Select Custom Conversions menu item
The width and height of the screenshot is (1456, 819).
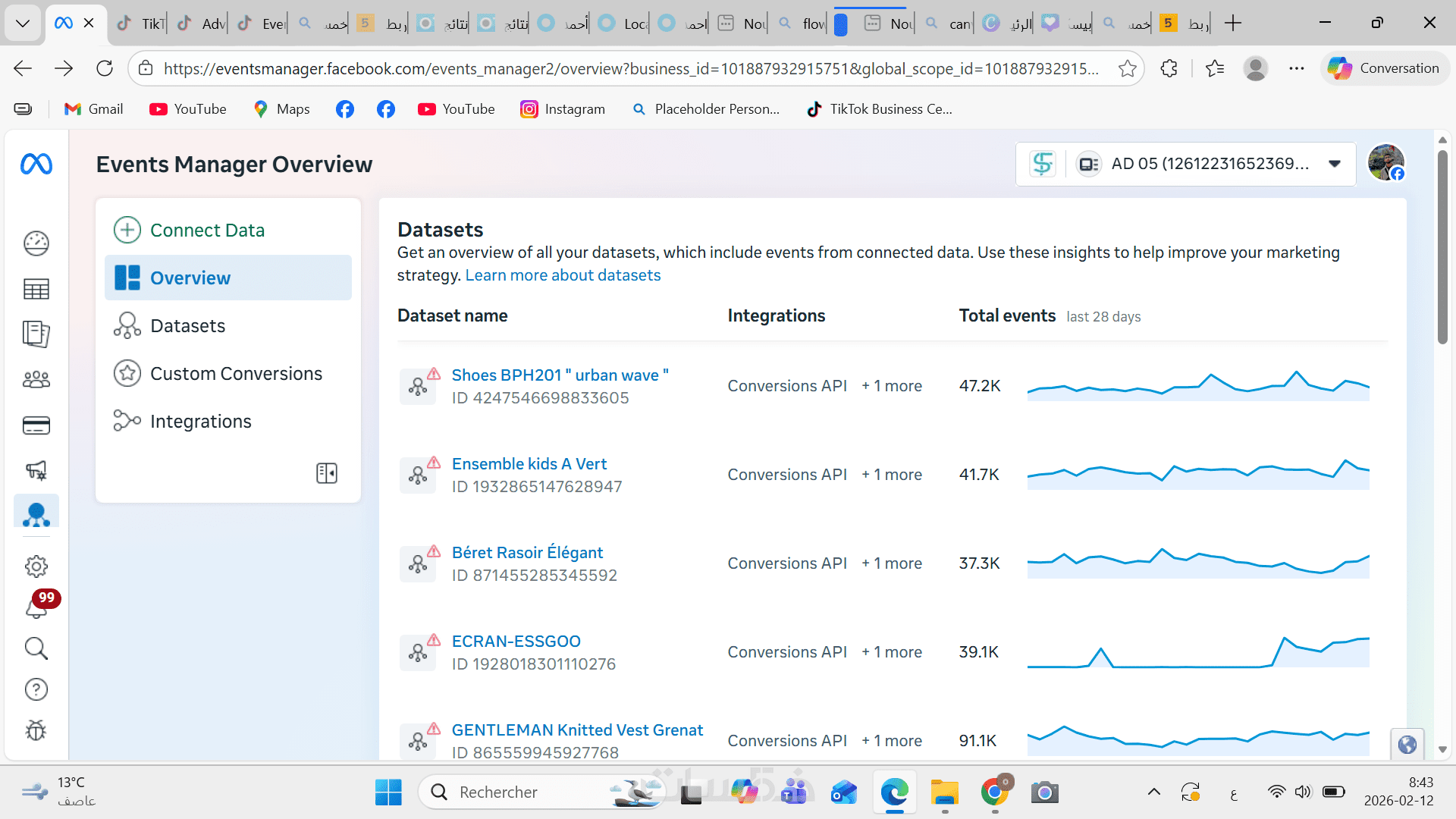tap(236, 374)
